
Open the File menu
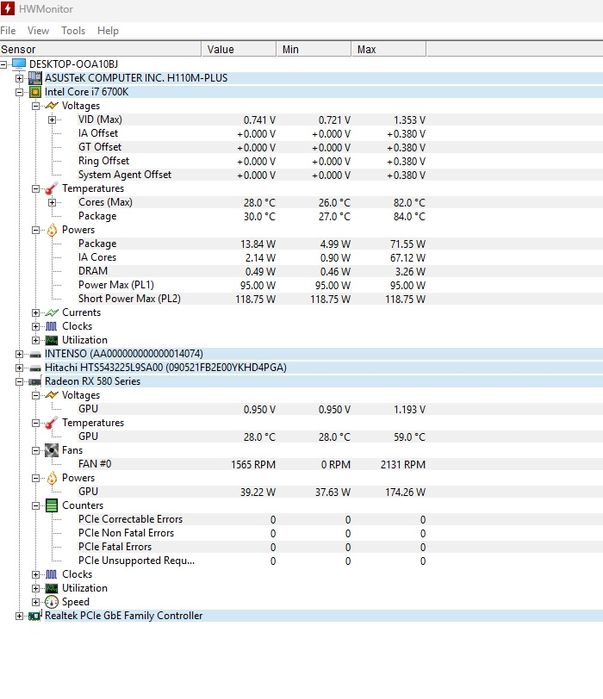pos(8,30)
